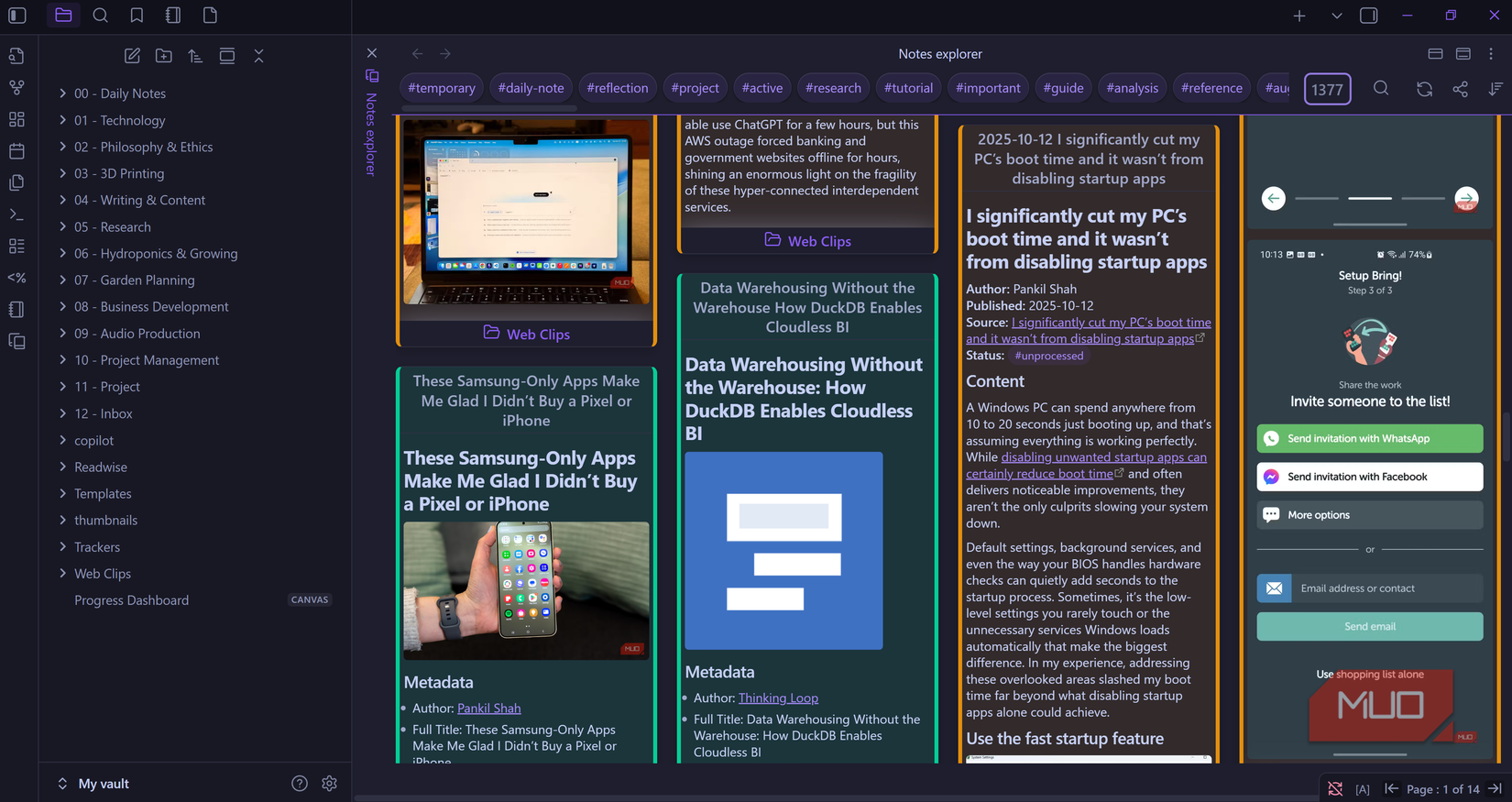Close the Notes explorer pane
Viewport: 1512px width, 802px height.
pos(372,53)
